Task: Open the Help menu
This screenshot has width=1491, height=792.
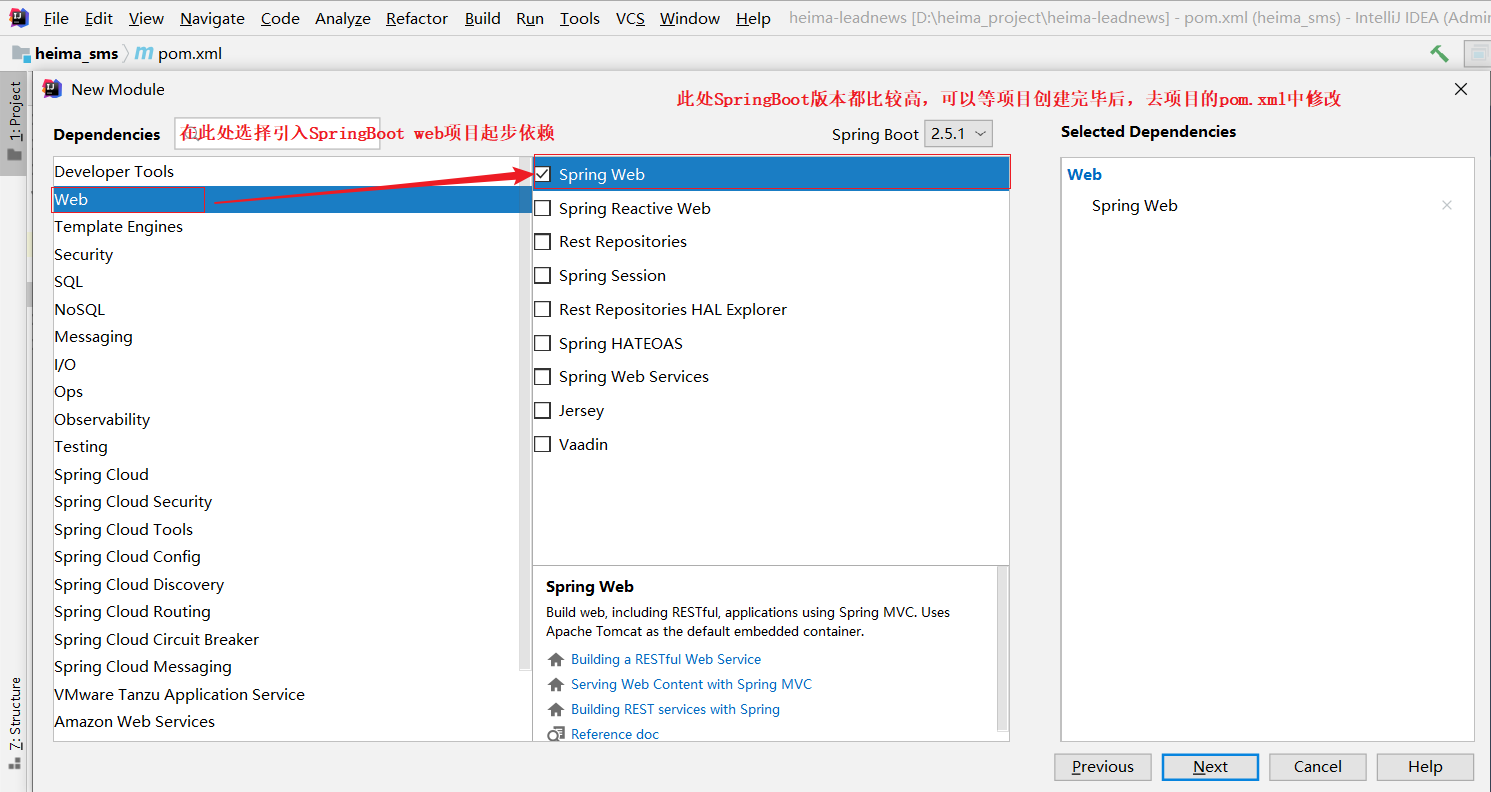Action: [x=753, y=18]
